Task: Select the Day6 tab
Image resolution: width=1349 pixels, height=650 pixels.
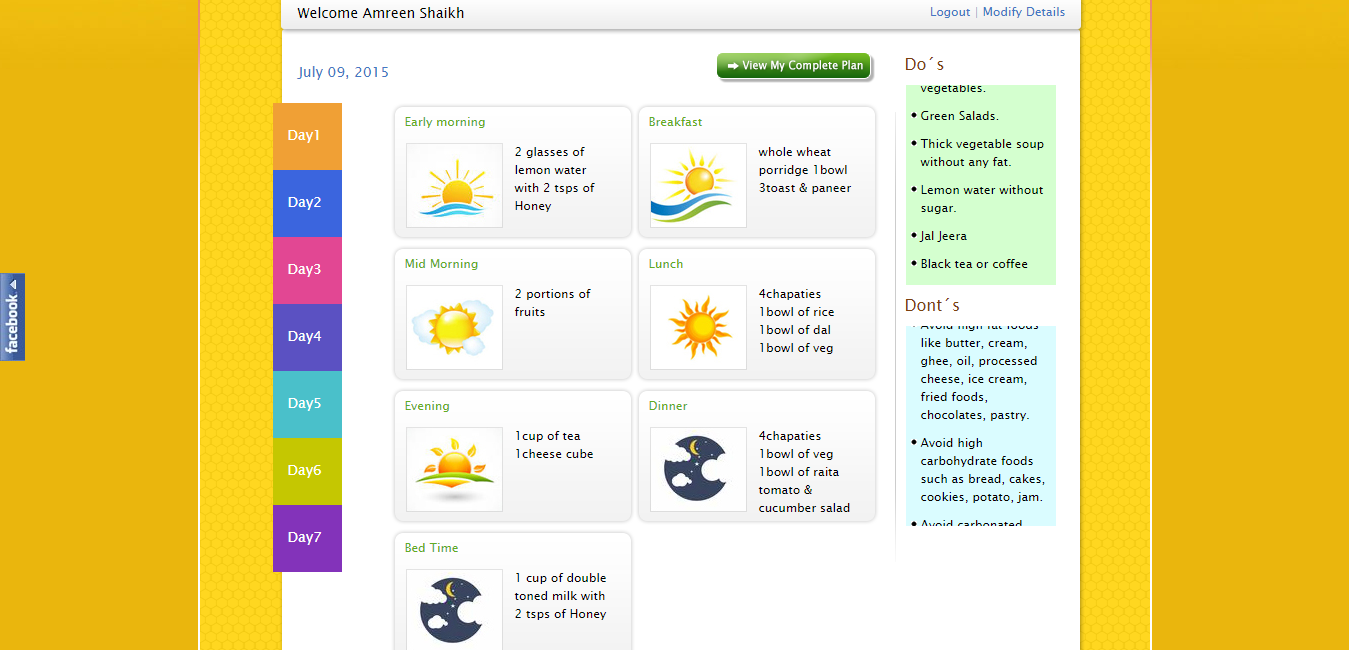Action: coord(306,471)
